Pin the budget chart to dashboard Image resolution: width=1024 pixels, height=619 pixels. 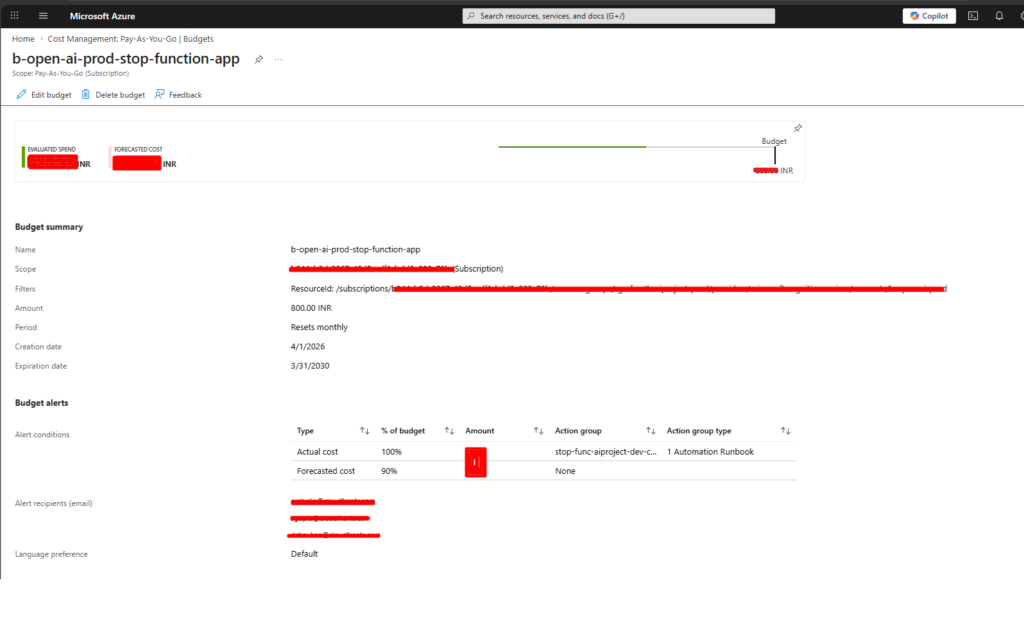click(797, 128)
